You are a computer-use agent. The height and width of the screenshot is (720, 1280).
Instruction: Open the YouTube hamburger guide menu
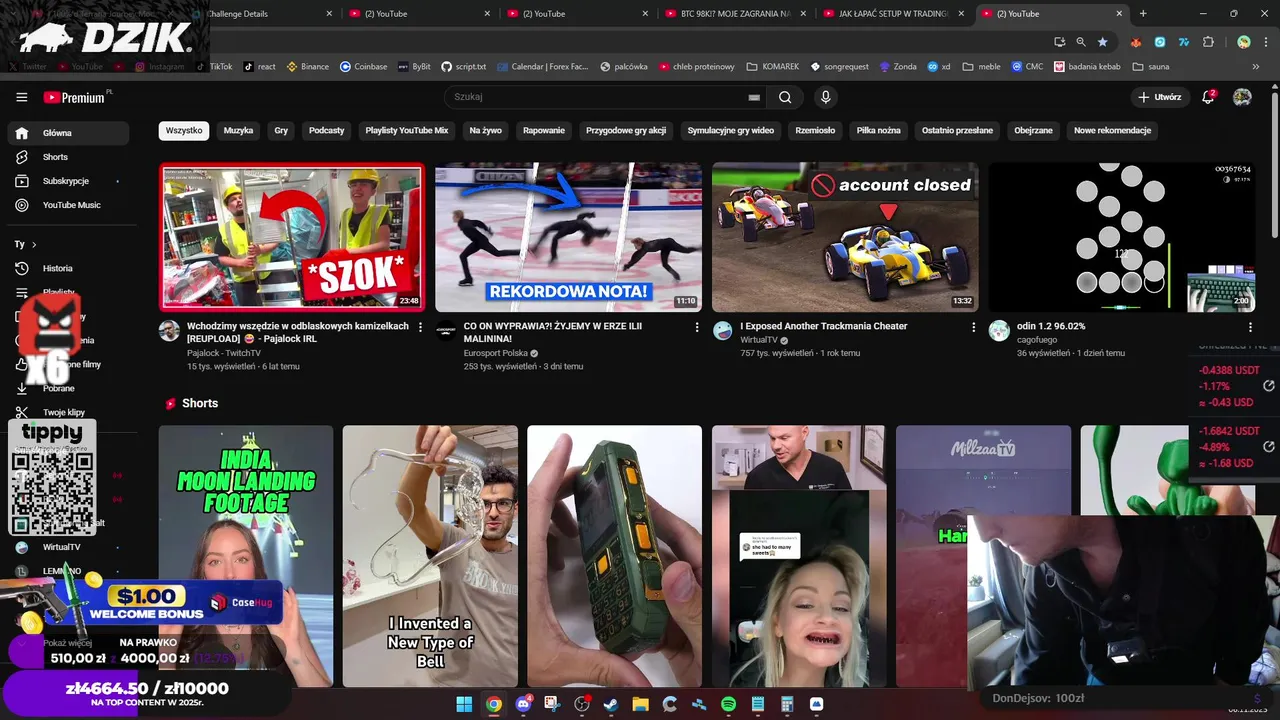coord(22,97)
